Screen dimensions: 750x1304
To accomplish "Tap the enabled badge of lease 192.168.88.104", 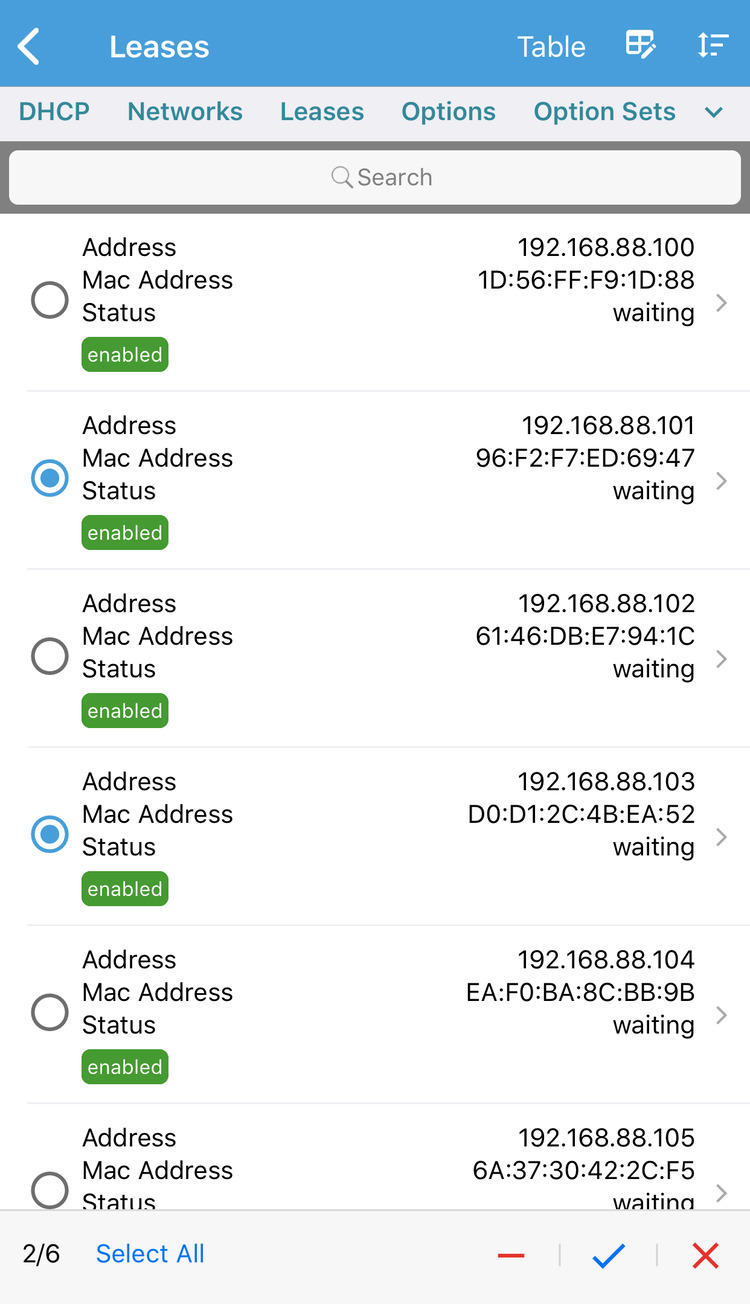I will point(124,1066).
